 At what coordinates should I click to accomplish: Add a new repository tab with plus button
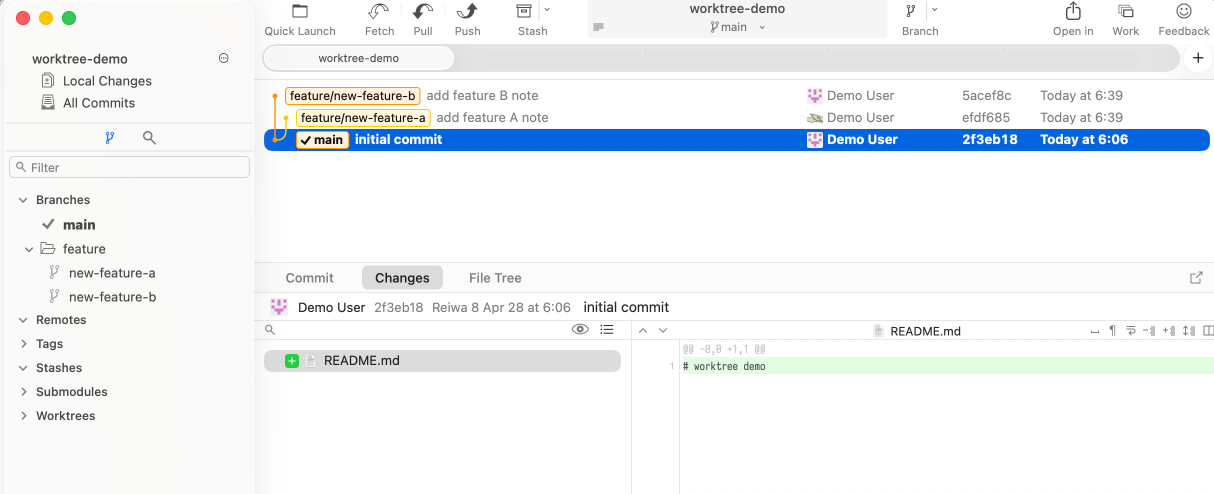[x=1198, y=58]
